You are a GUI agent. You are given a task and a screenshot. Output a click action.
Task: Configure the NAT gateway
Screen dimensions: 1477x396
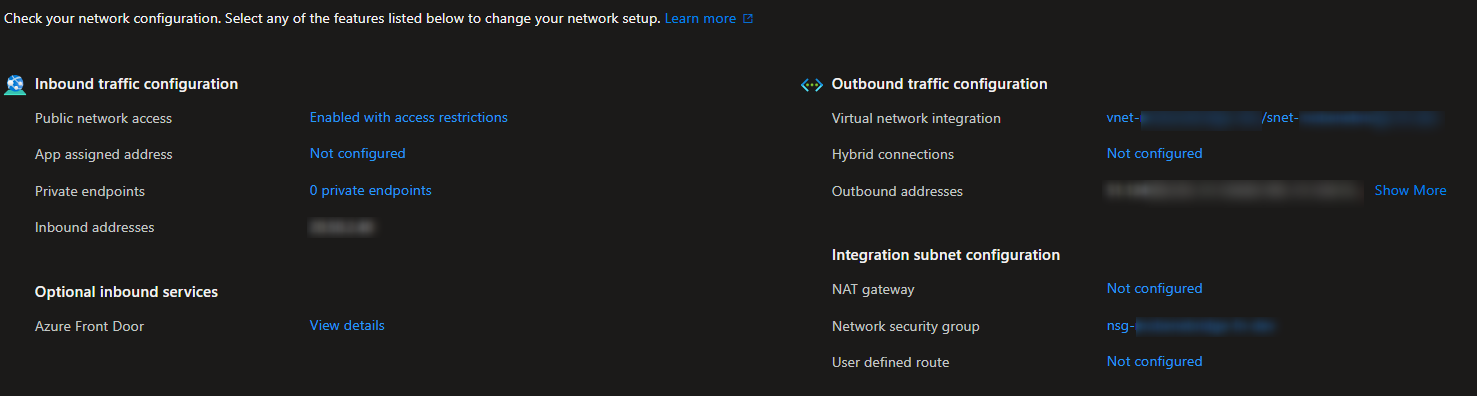(x=1155, y=289)
